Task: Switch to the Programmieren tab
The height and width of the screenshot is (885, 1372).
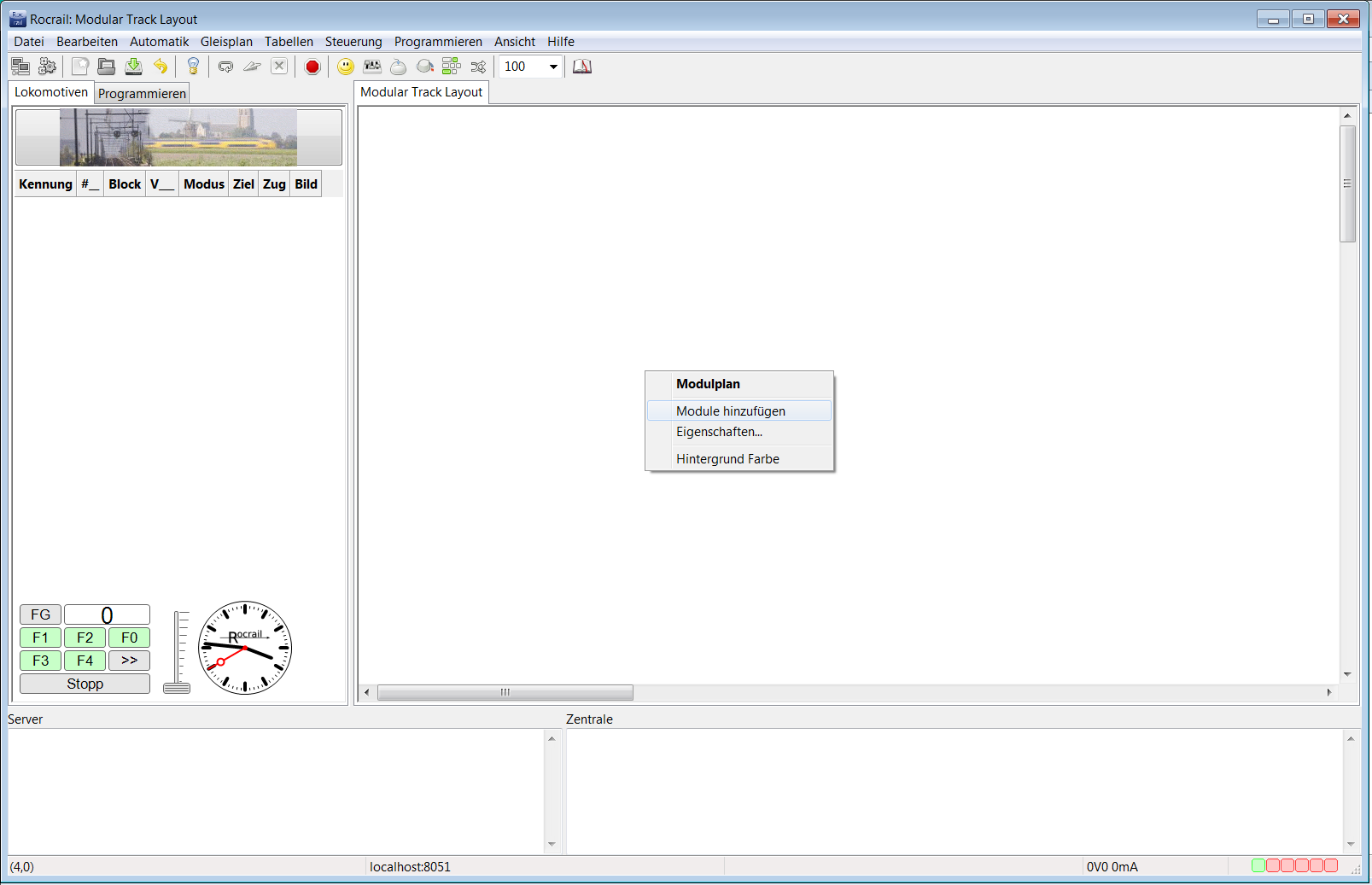Action: (142, 94)
